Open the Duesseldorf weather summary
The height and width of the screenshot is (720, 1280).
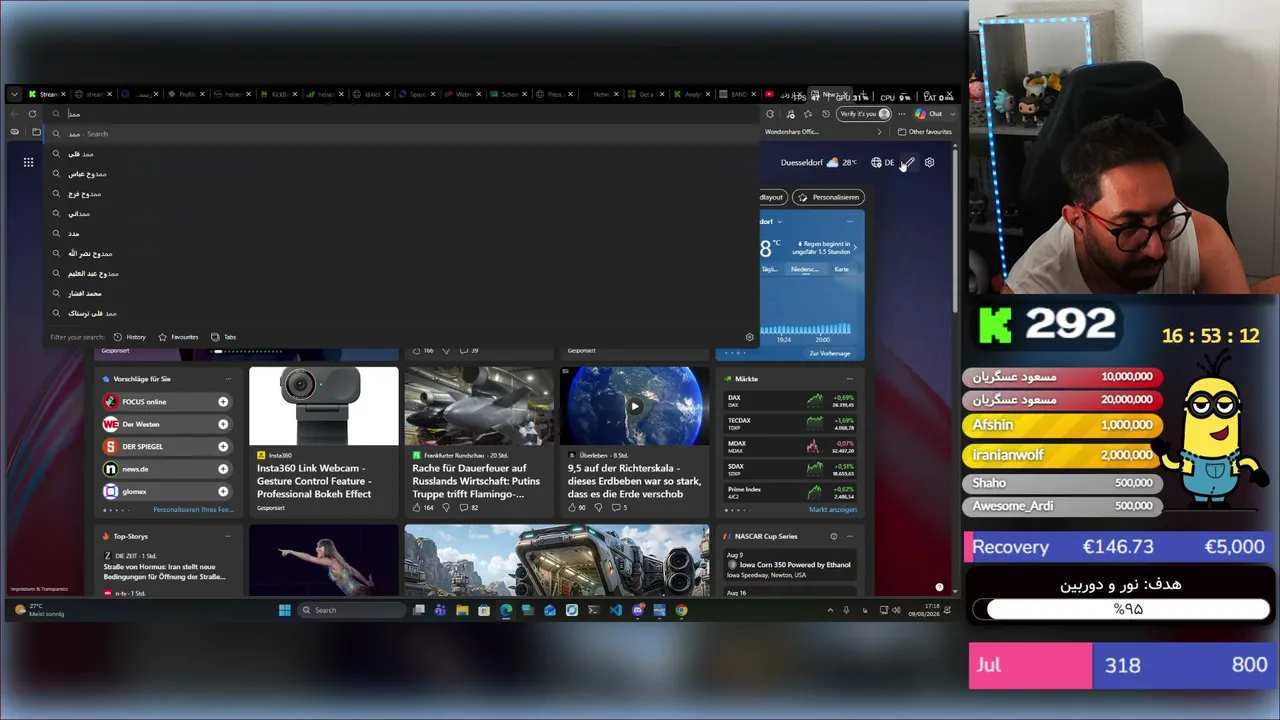pos(819,162)
